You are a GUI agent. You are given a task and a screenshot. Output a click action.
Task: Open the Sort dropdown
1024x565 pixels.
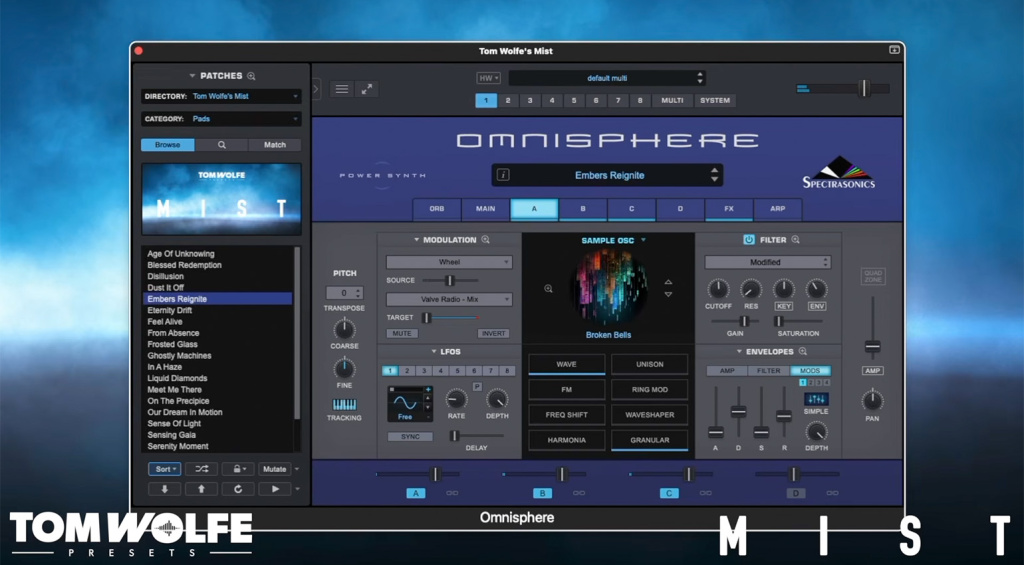165,469
